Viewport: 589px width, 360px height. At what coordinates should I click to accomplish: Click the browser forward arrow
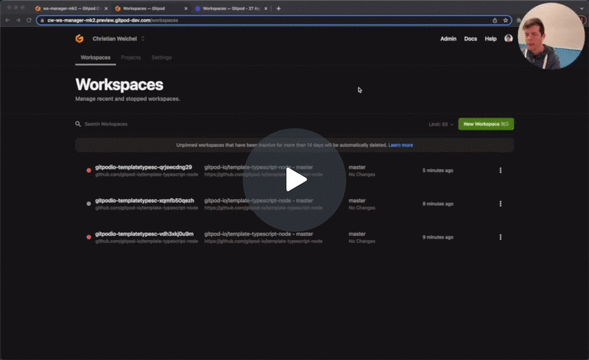tap(18, 20)
